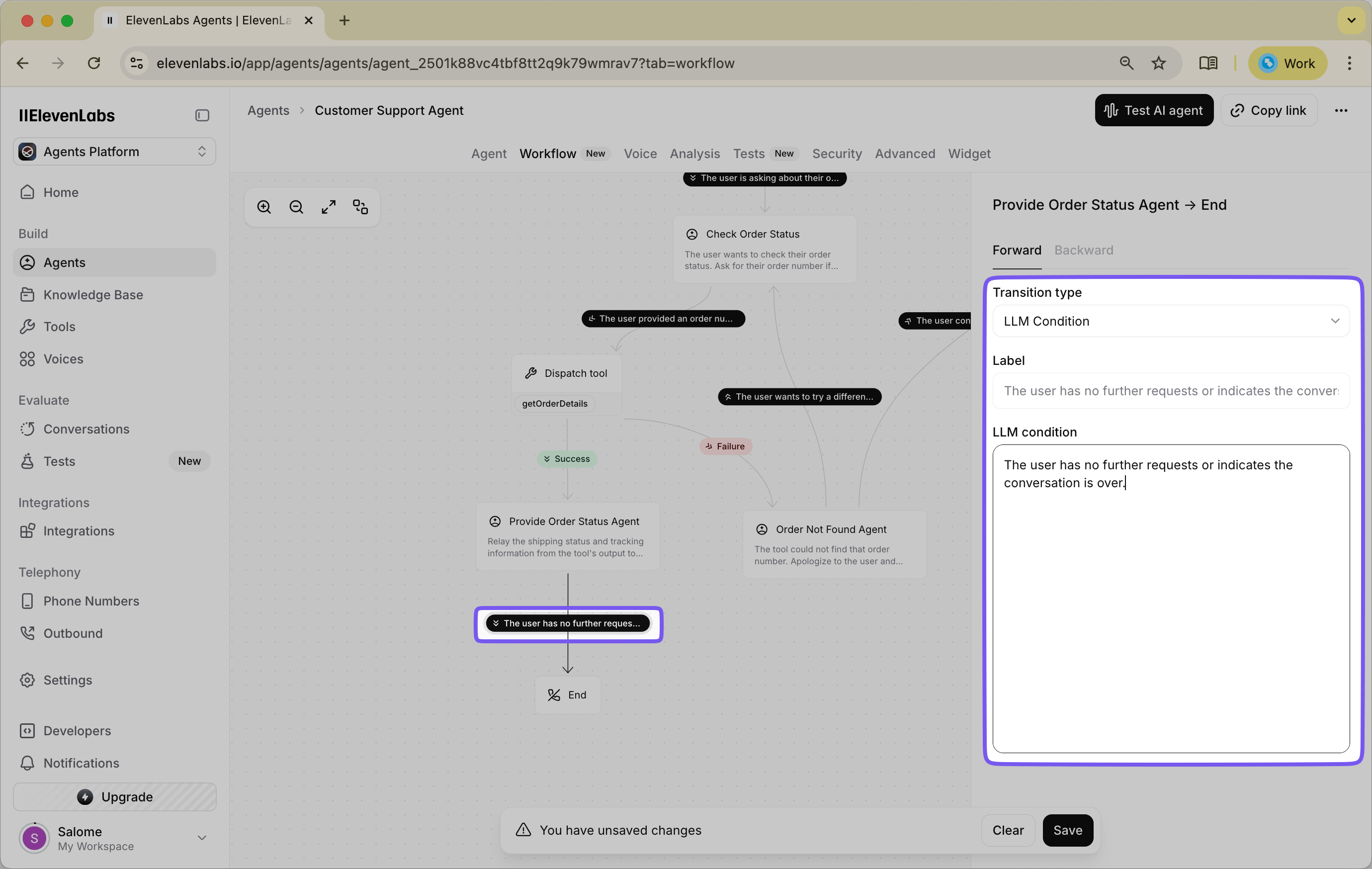Select the Knowledge Base sidebar icon
1372x869 pixels.
28,295
